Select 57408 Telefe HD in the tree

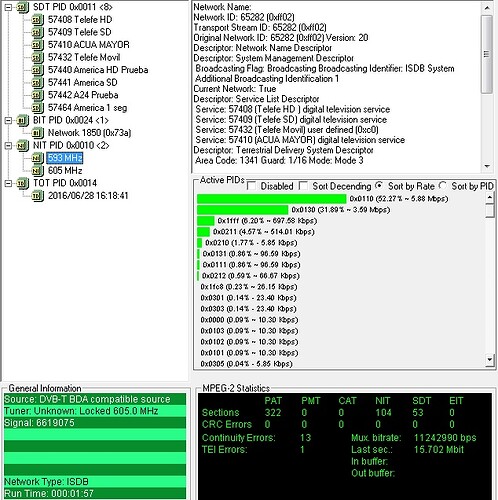[x=80, y=20]
